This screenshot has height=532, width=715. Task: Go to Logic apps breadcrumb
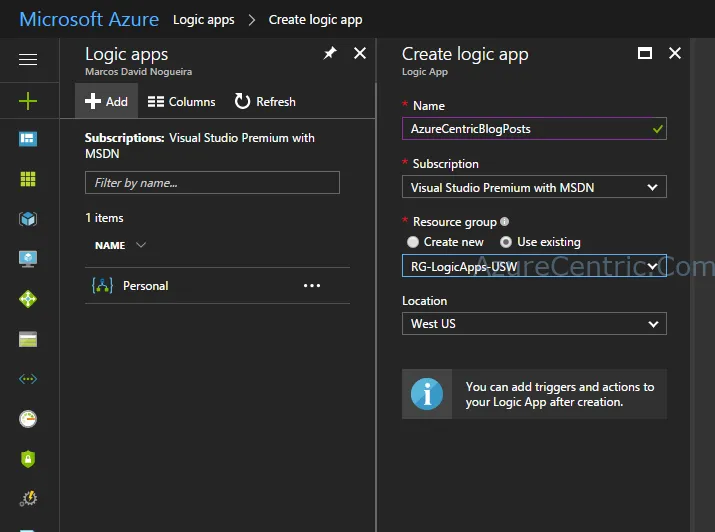[x=204, y=20]
